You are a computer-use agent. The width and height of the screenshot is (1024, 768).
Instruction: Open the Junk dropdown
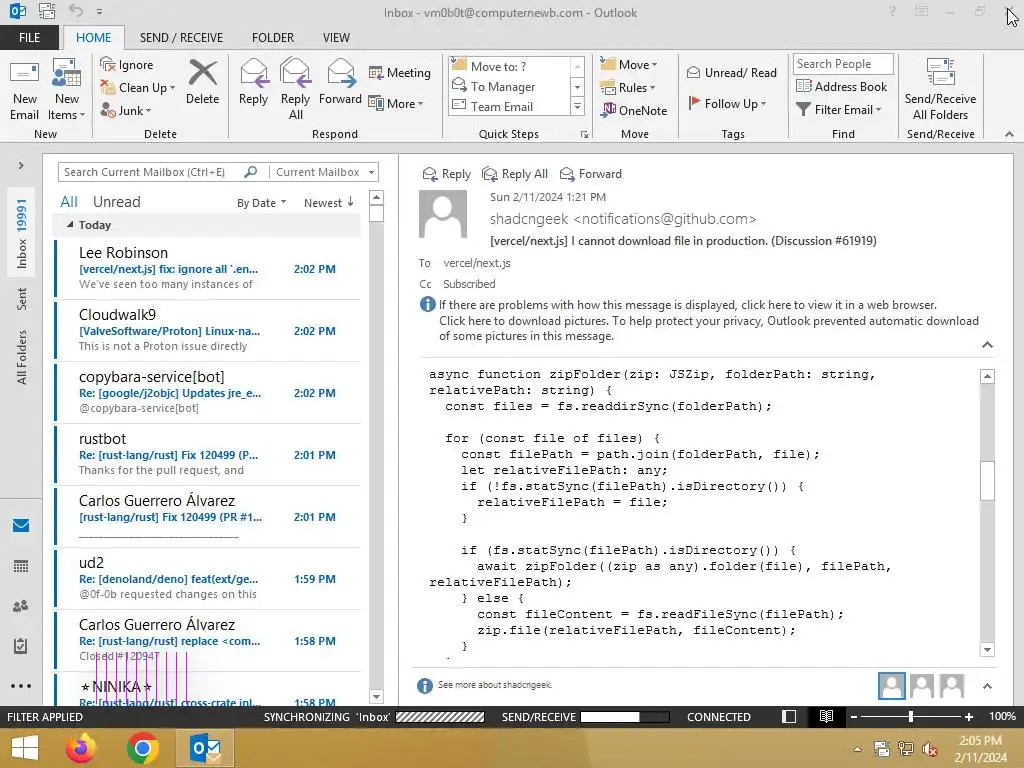126,110
